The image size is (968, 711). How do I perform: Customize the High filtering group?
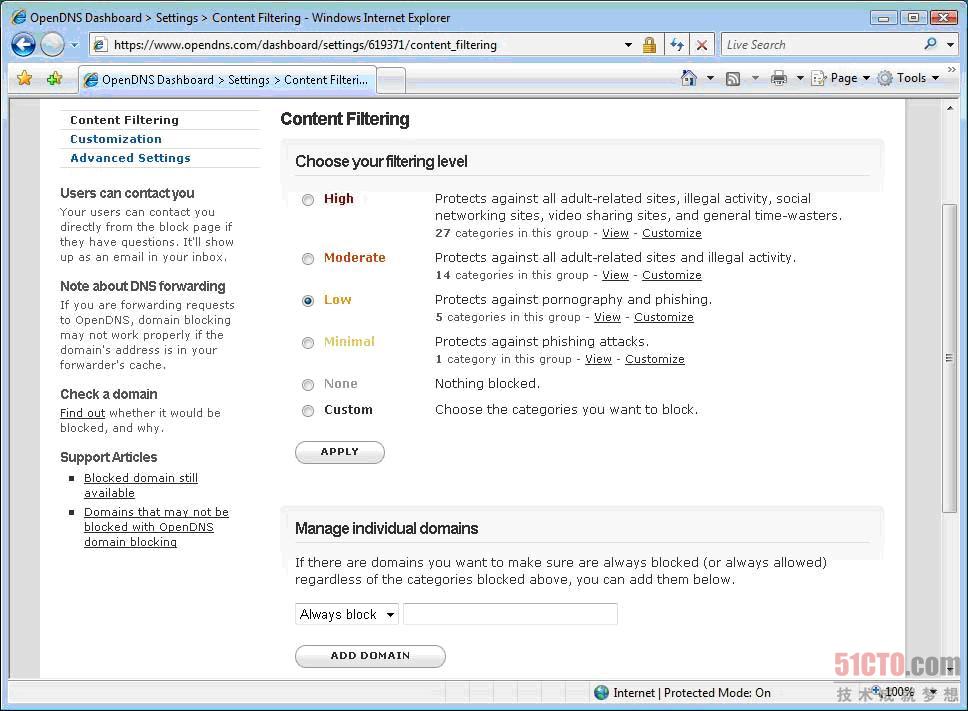point(672,233)
